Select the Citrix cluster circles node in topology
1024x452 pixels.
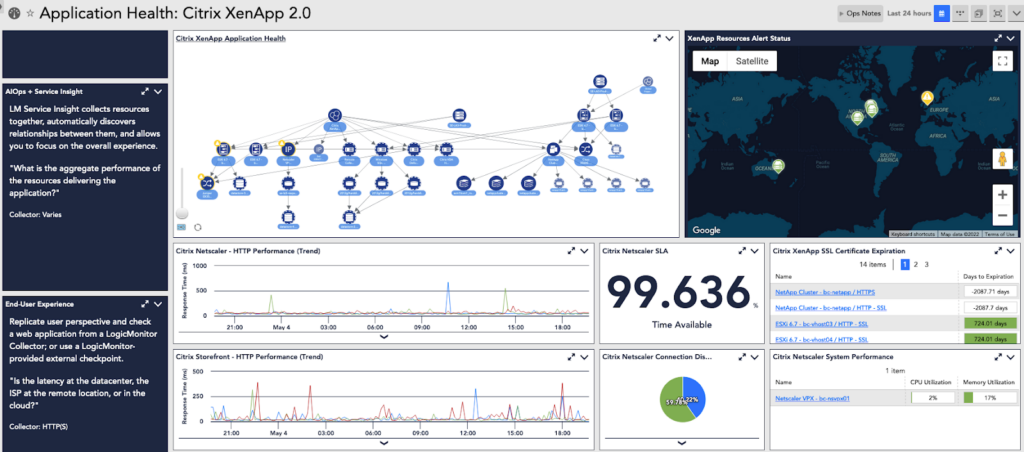tap(335, 116)
